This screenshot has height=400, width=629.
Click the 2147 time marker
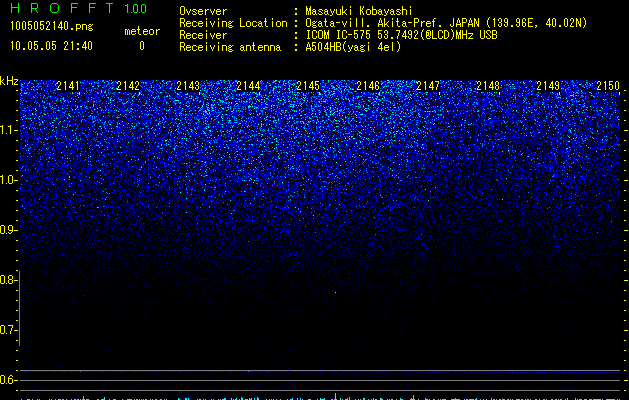point(428,86)
